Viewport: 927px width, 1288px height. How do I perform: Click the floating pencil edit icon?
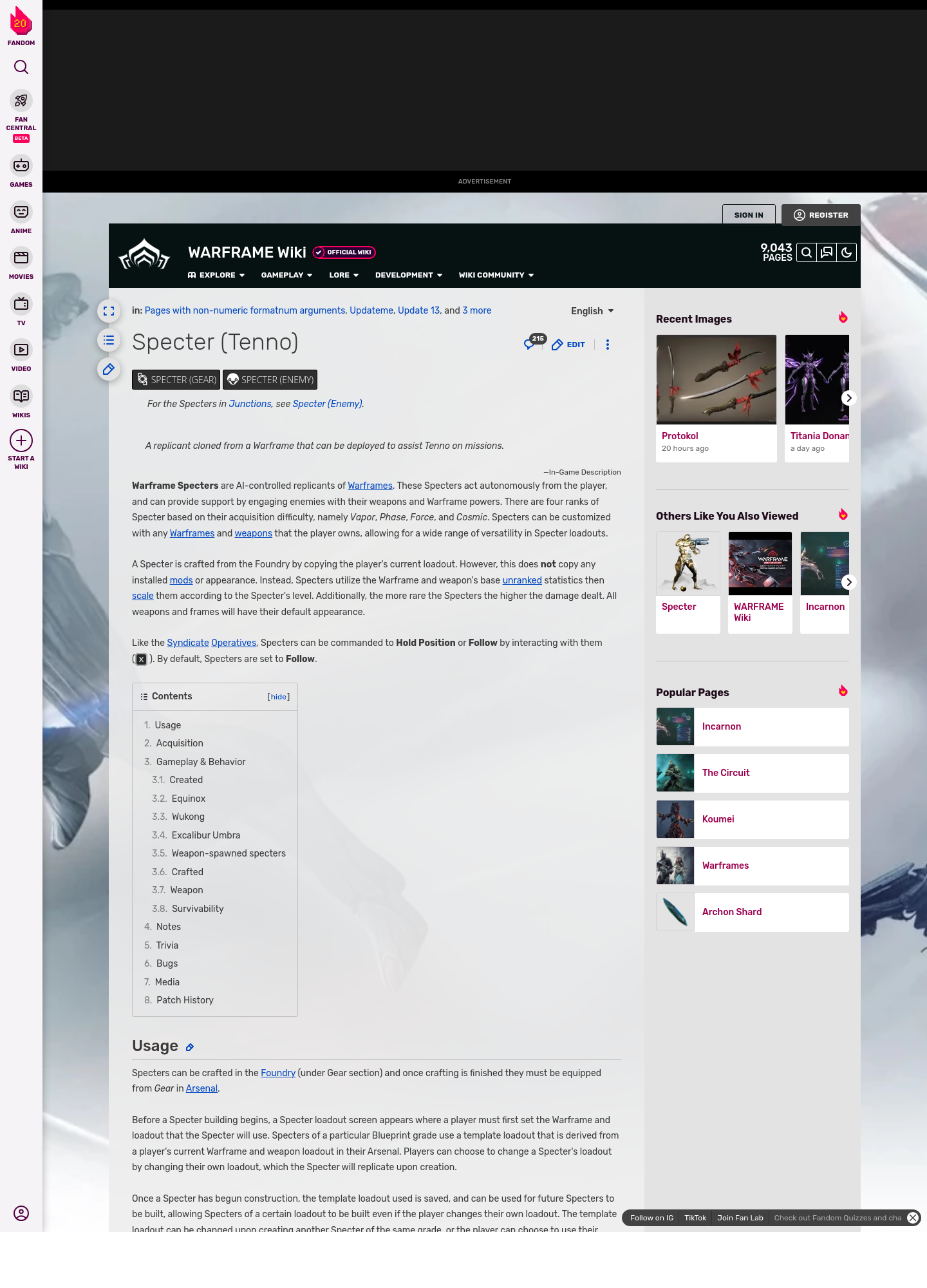pyautogui.click(x=109, y=369)
